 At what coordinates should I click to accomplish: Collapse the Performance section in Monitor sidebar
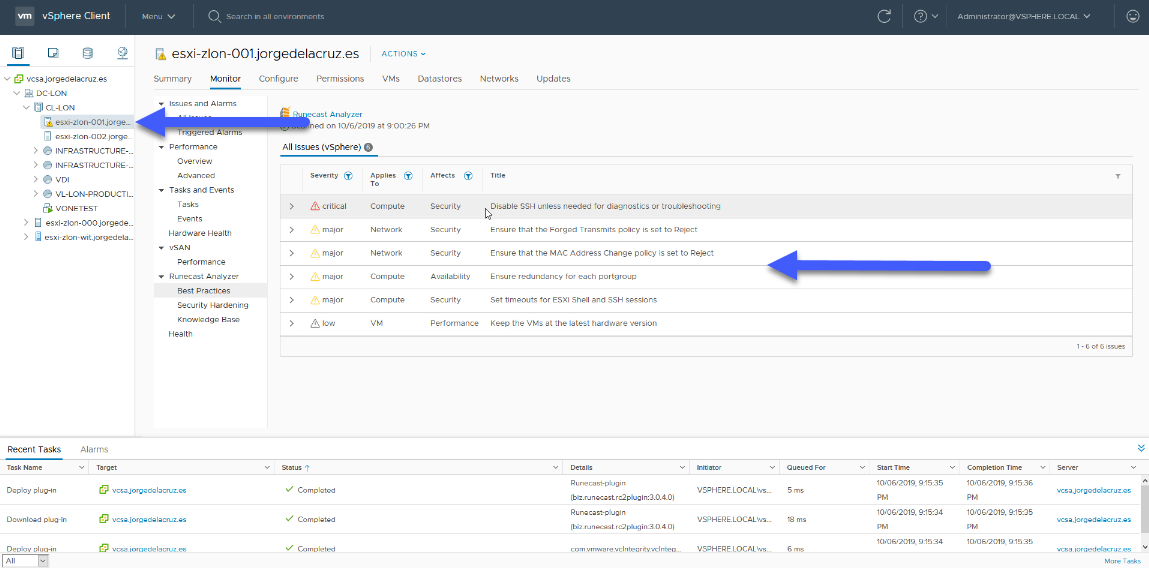[x=161, y=147]
